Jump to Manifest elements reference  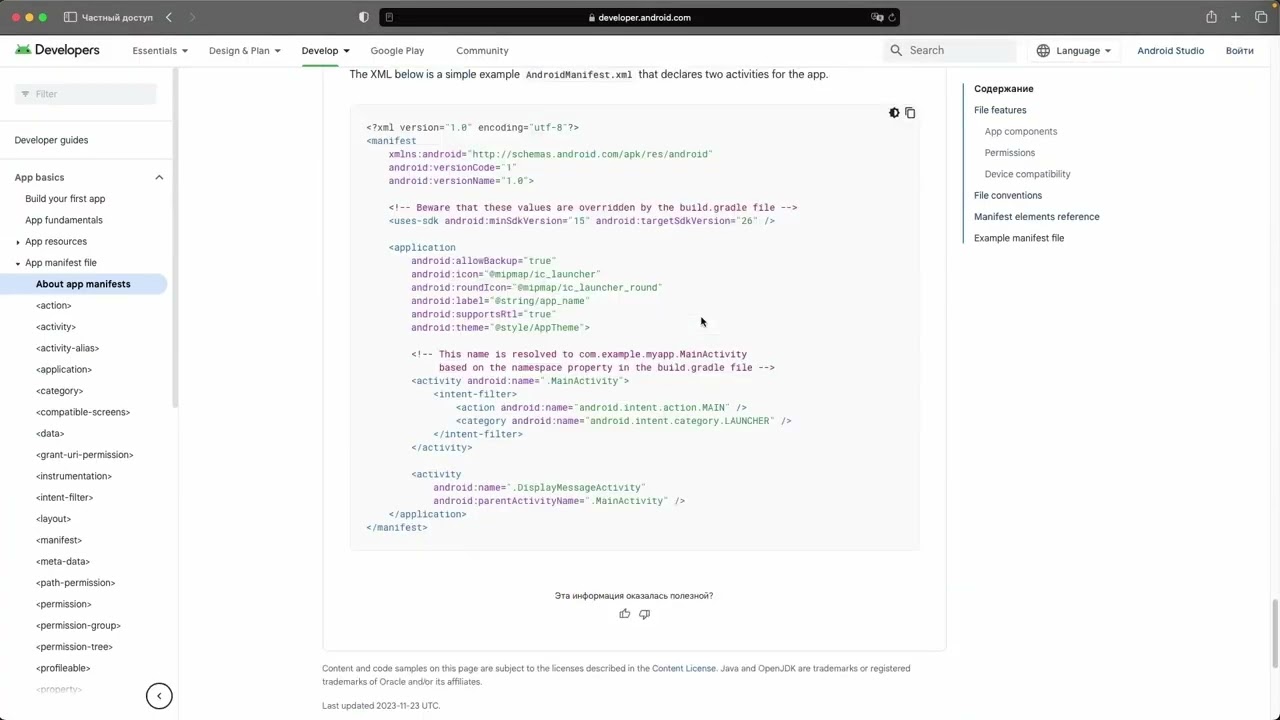click(1037, 216)
